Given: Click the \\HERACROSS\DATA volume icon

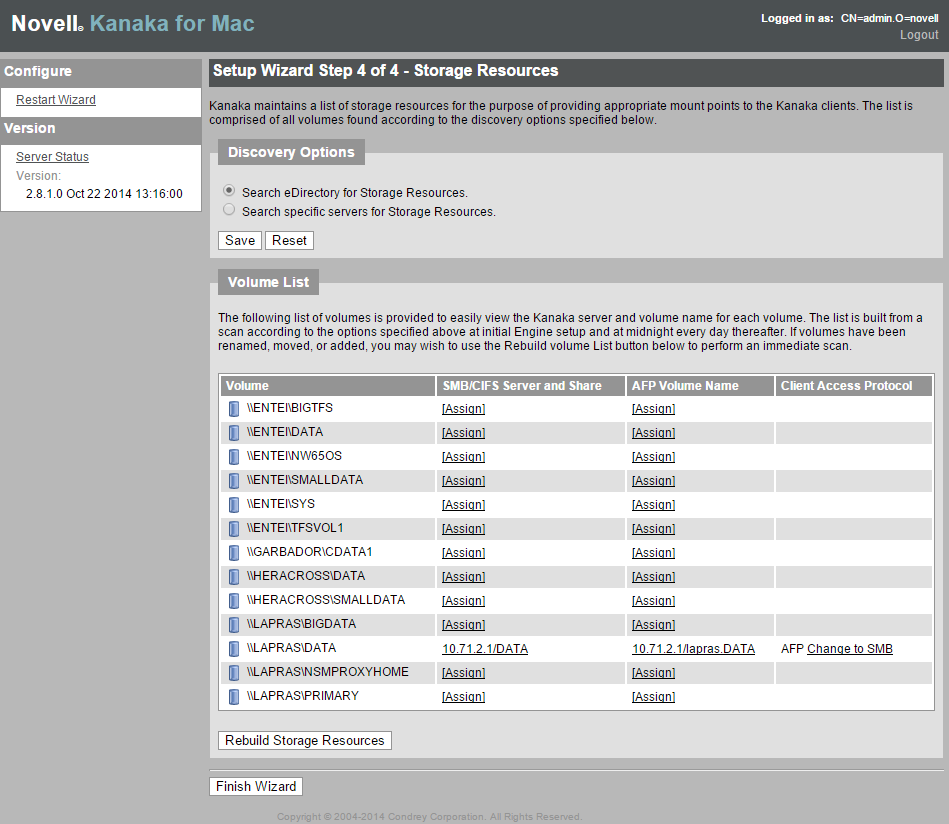Looking at the screenshot, I should click(234, 577).
